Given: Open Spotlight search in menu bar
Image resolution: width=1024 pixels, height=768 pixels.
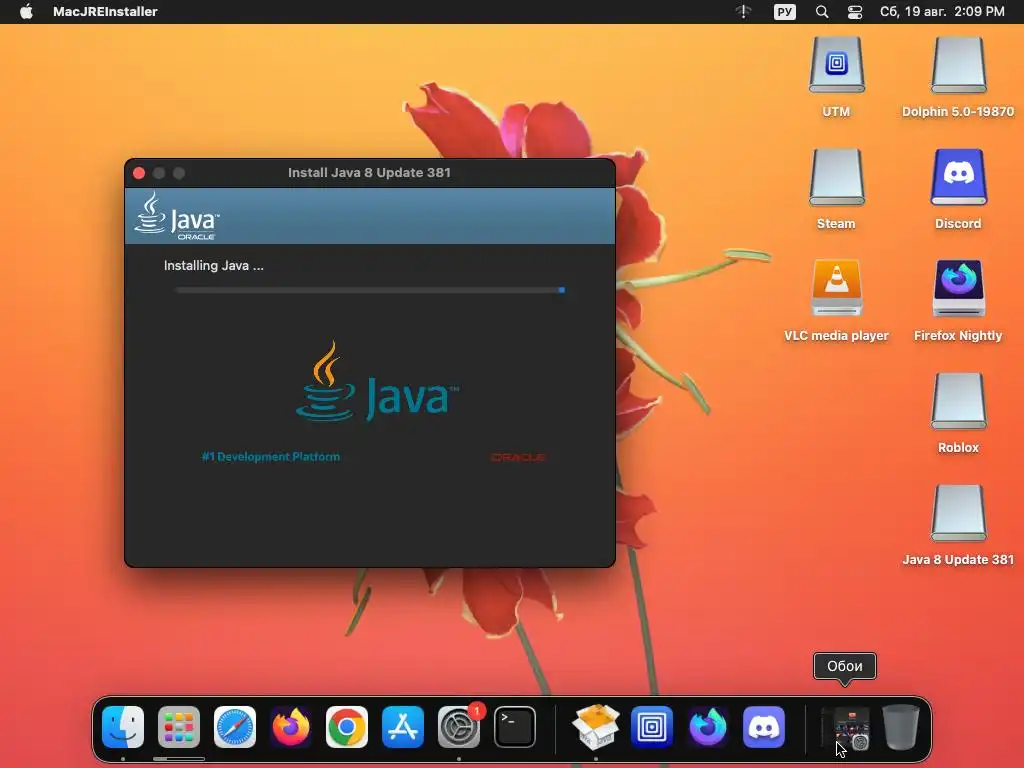Looking at the screenshot, I should [x=822, y=12].
